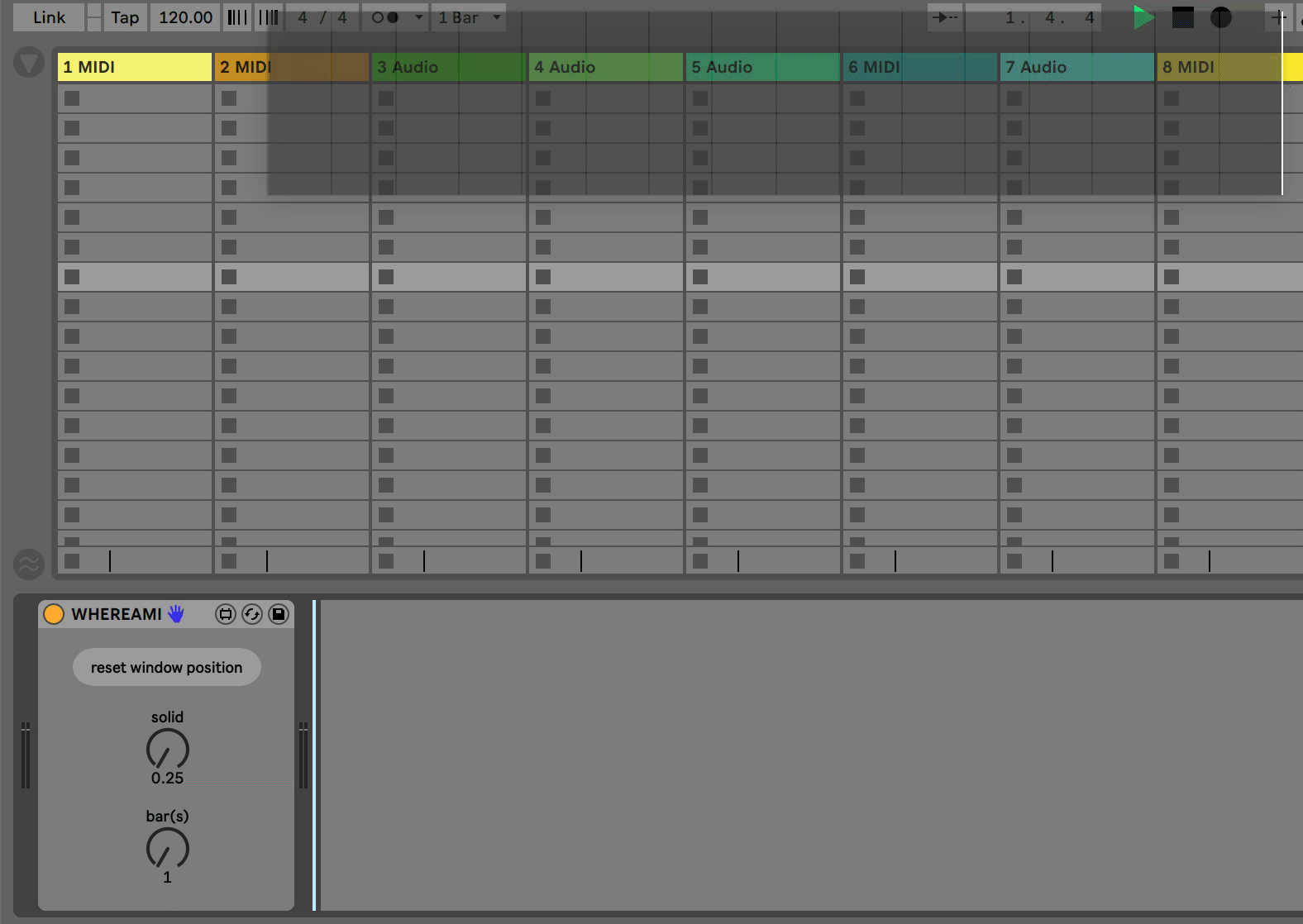Select the 3 Audio track header
Image resolution: width=1303 pixels, height=924 pixels.
449,67
